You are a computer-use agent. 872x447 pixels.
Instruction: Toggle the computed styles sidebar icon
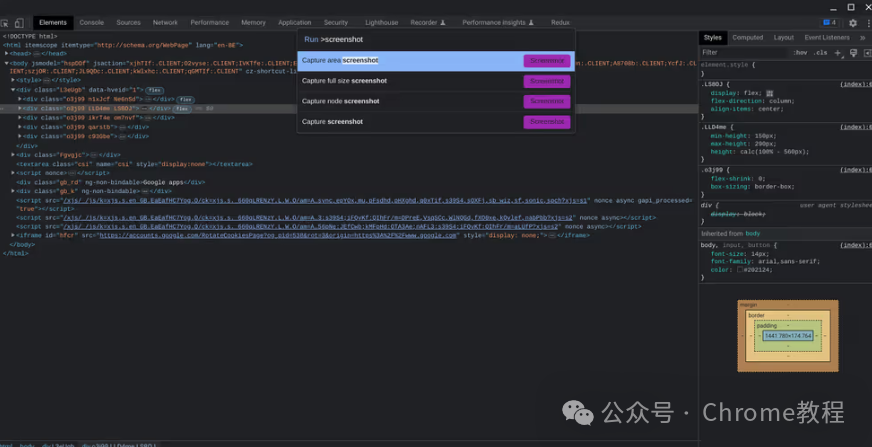[867, 53]
